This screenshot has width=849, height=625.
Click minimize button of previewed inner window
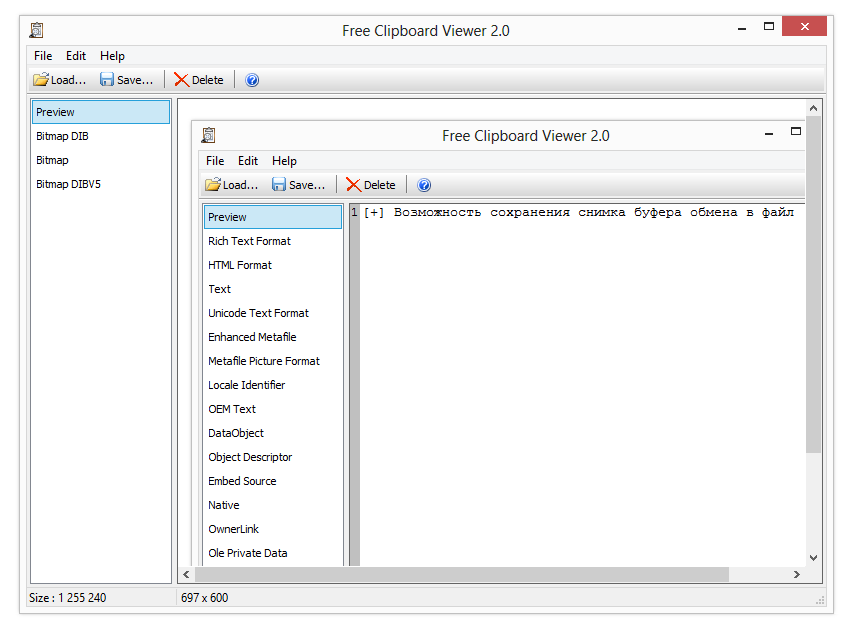pyautogui.click(x=769, y=133)
